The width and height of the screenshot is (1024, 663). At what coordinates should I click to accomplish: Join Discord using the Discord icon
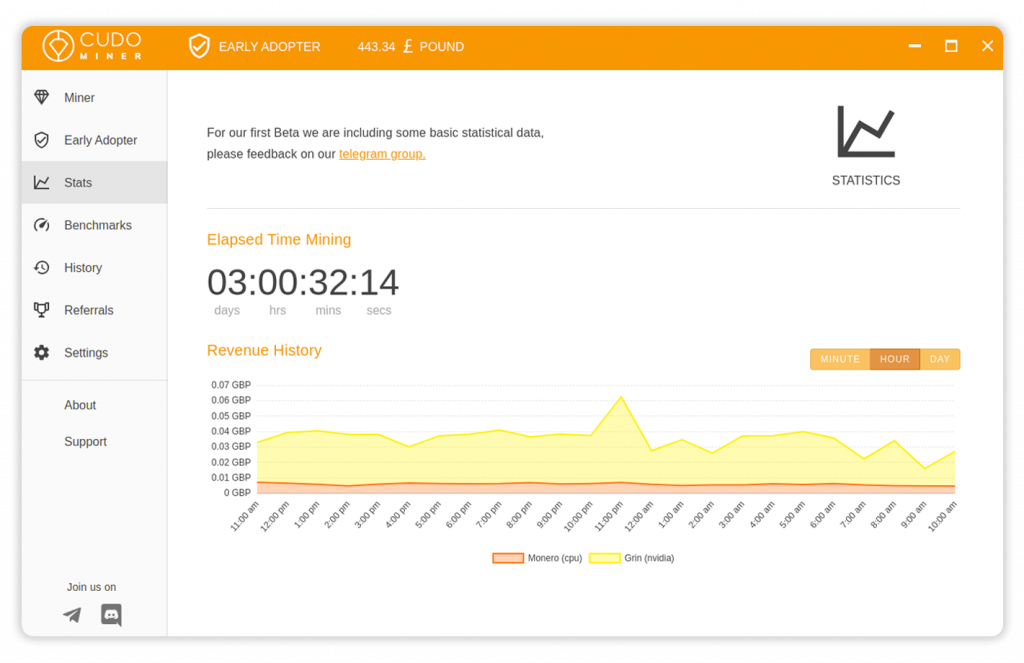click(x=111, y=615)
